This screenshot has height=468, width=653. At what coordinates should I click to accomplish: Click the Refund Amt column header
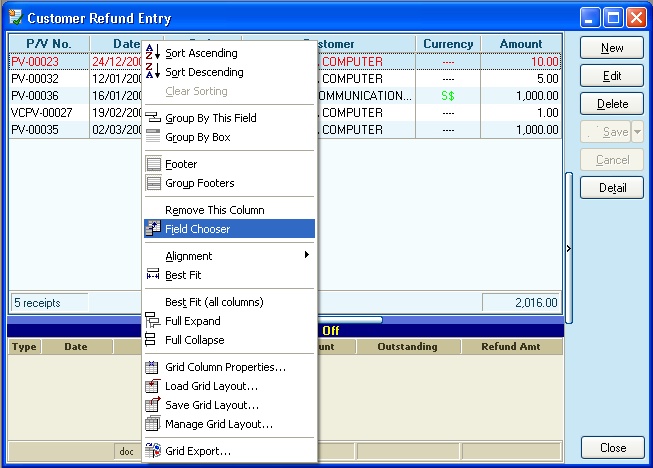pos(511,346)
